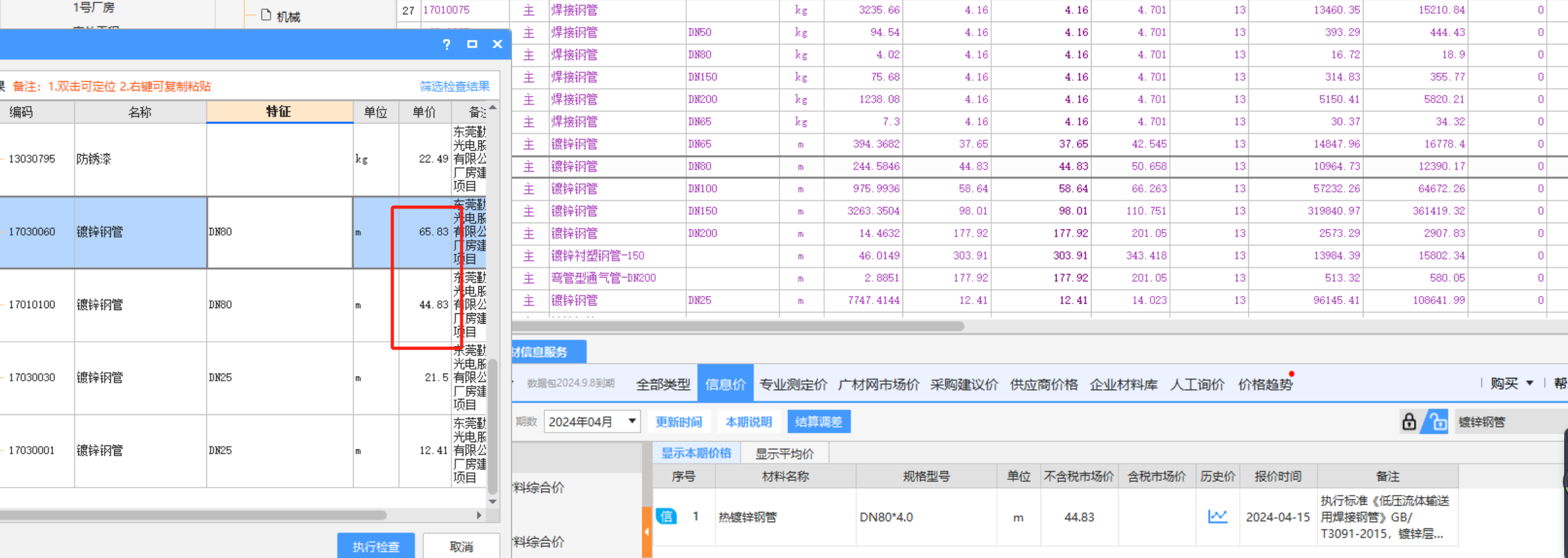Click the 更新时间 button

tap(678, 421)
